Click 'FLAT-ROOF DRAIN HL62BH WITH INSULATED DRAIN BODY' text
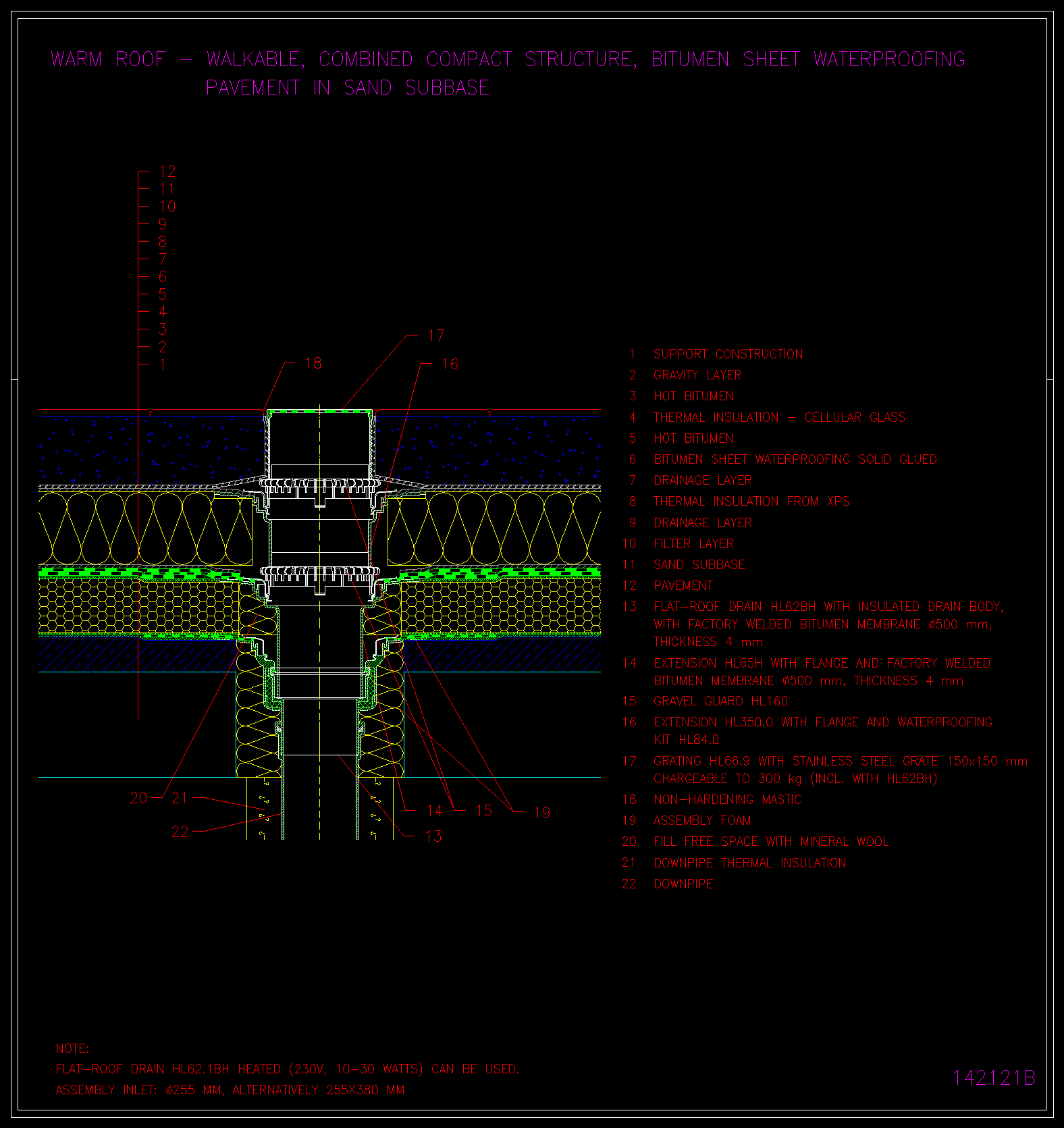The height and width of the screenshot is (1128, 1064). (828, 606)
